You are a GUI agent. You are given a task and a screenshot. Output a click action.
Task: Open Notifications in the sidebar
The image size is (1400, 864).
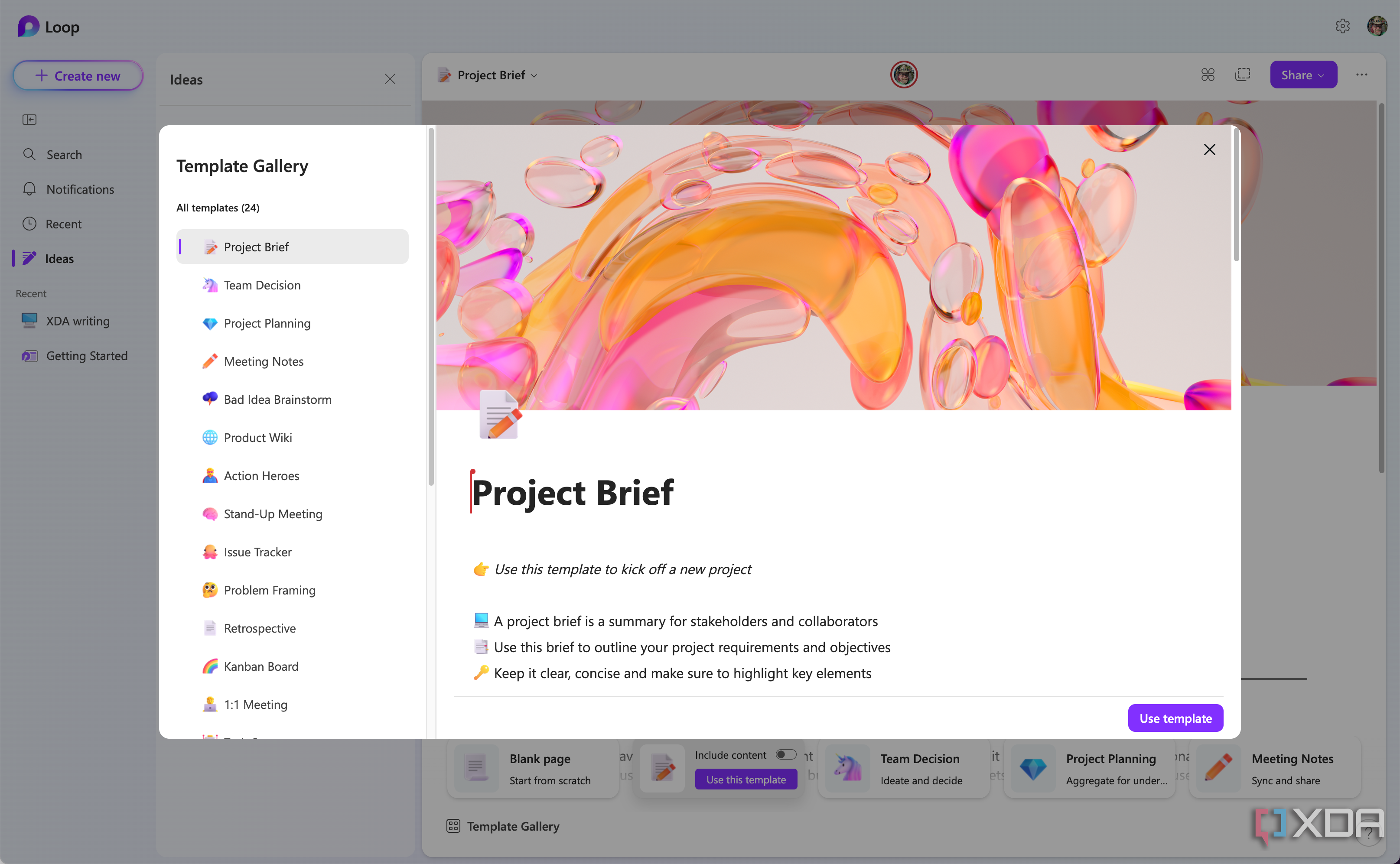[x=68, y=189]
